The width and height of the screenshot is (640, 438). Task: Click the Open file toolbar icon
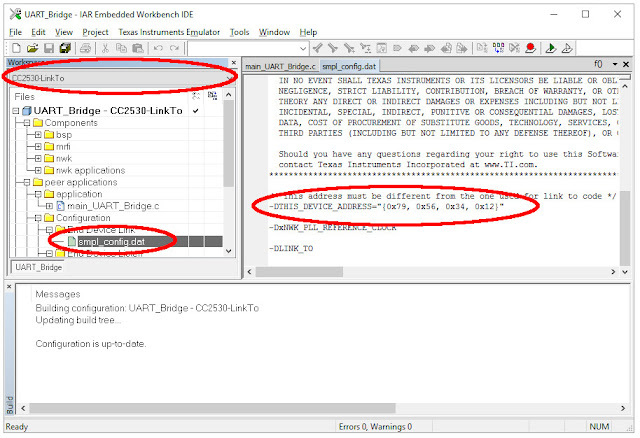click(33, 48)
